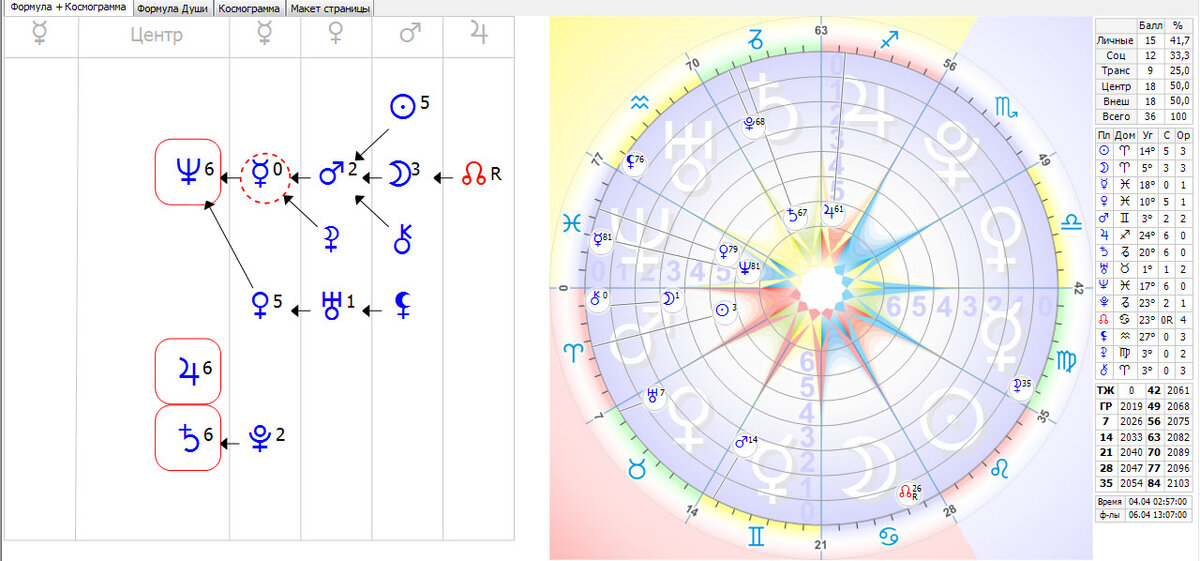Click the Gemini sign on the chart rim
Viewport: 1200px width, 561px height.
pos(756,538)
